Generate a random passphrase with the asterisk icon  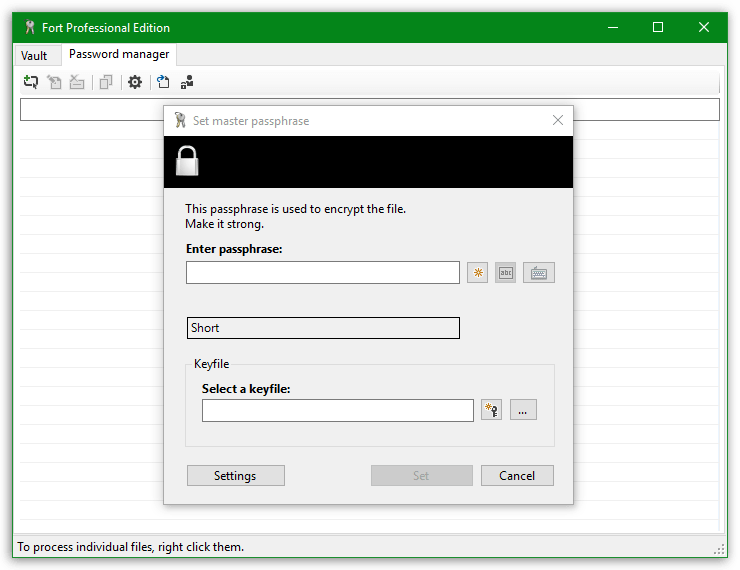point(478,273)
